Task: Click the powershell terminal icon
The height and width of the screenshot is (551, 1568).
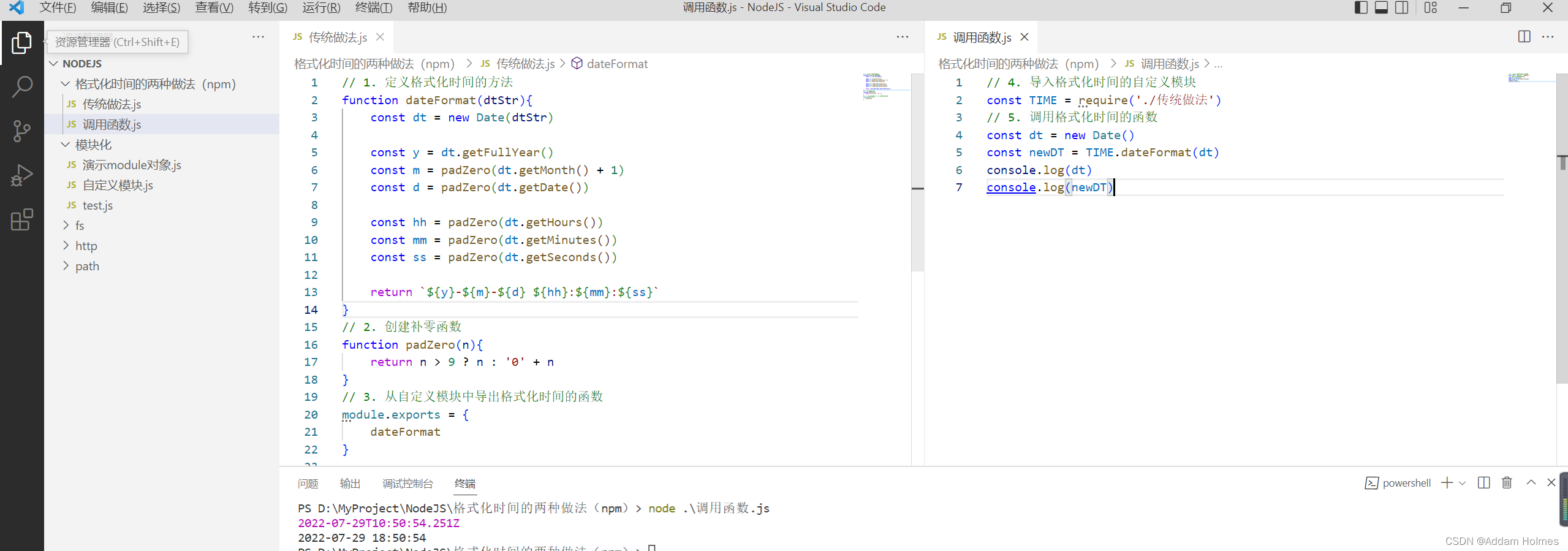Action: 1371,483
